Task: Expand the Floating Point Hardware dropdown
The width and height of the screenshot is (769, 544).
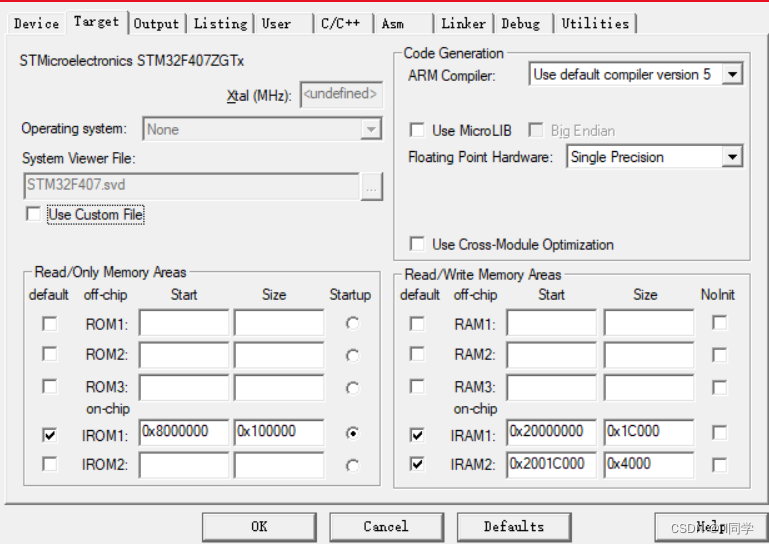Action: (x=733, y=157)
